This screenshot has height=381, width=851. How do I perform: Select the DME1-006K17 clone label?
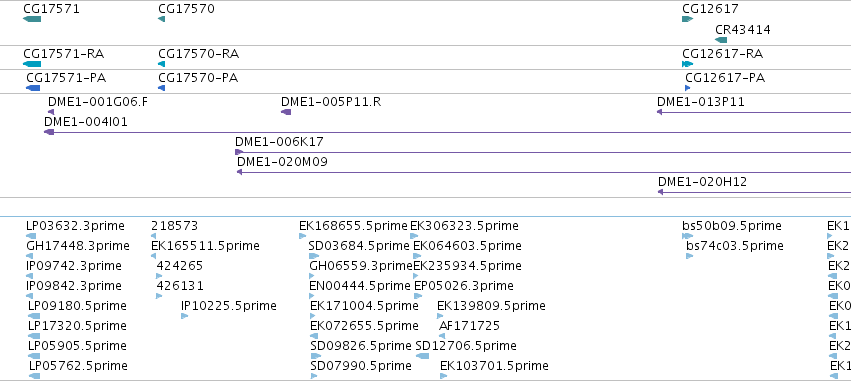click(279, 142)
